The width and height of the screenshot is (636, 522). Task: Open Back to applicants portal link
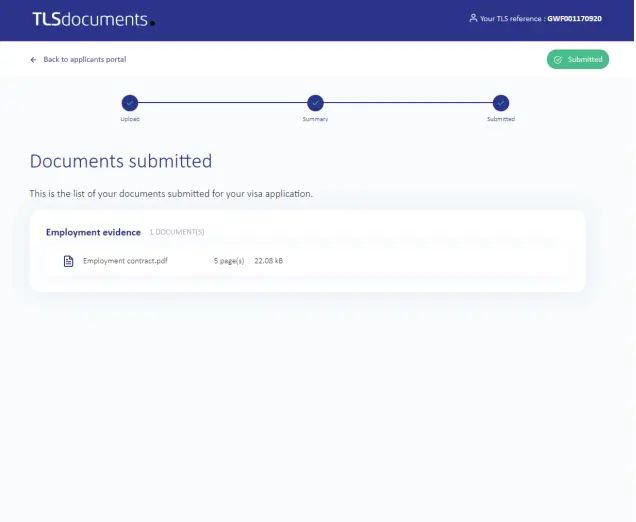click(x=84, y=59)
